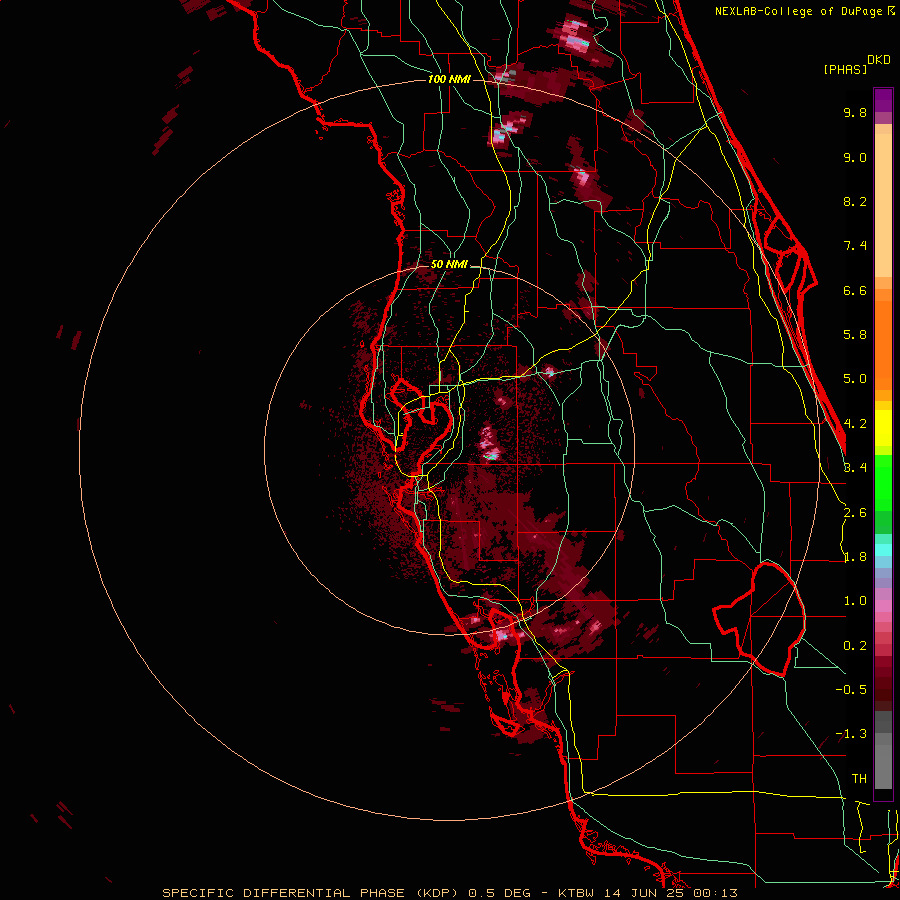
Task: Pick the bright green segment of the color bar
Action: [x=883, y=482]
